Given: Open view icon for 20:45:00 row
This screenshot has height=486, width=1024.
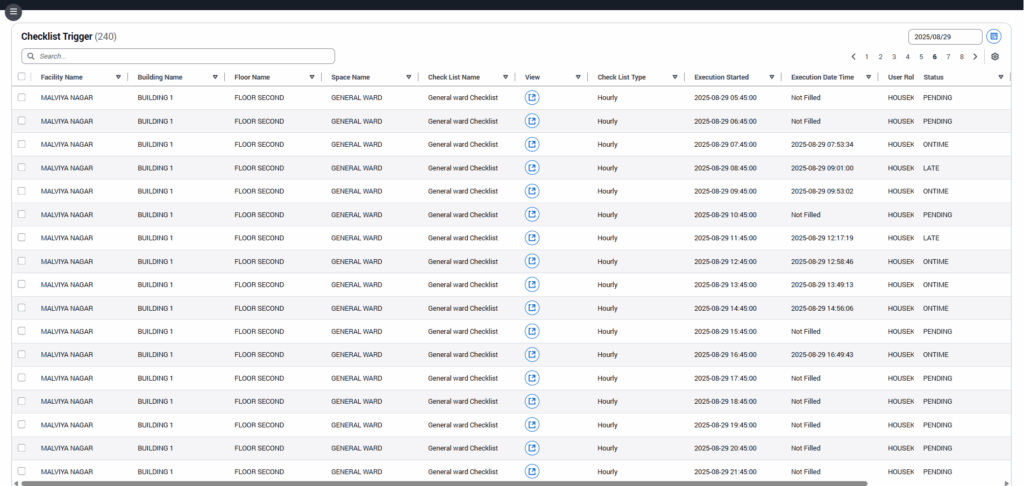Looking at the screenshot, I should pos(532,448).
